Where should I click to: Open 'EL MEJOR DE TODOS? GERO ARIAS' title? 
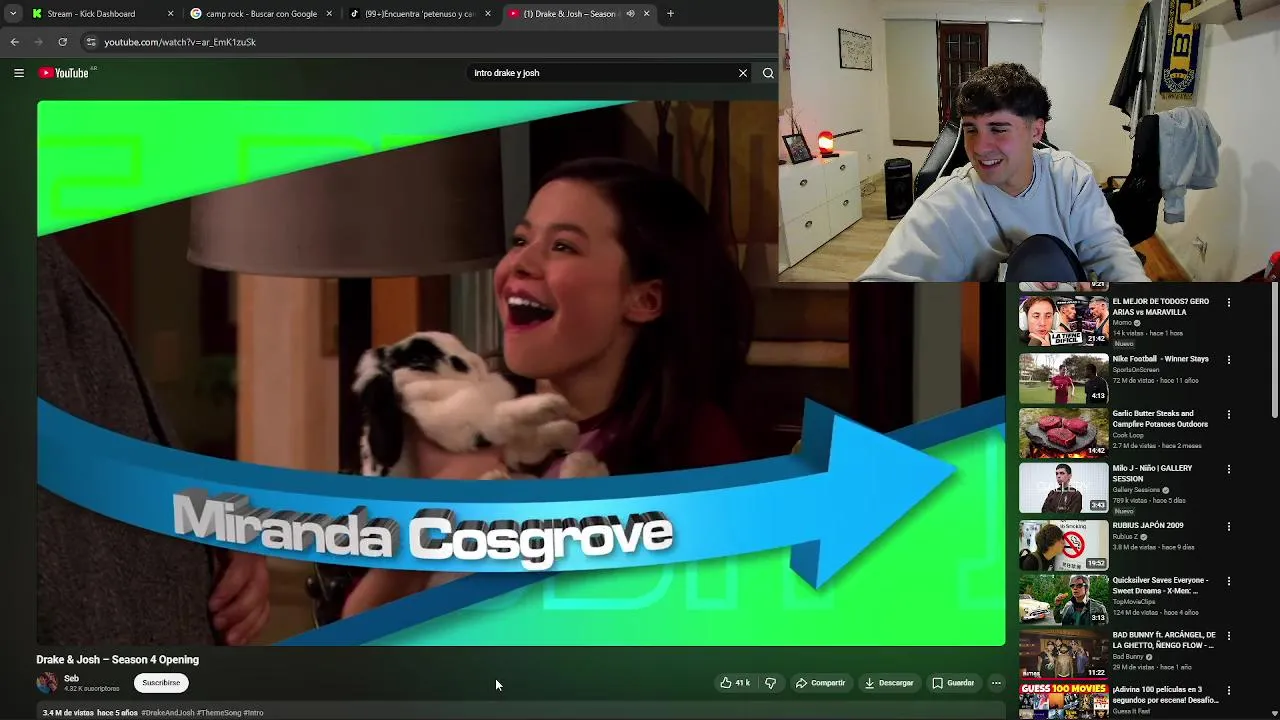[1161, 307]
